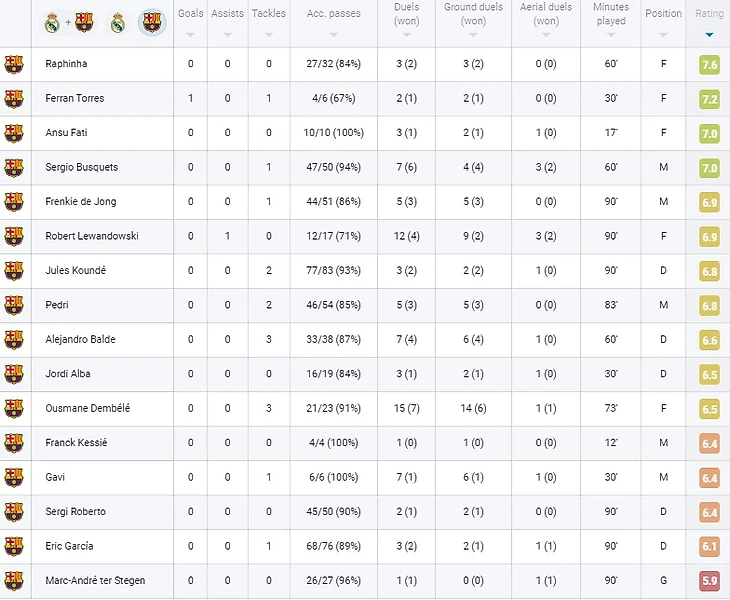
Task: Click ter Stegen's red 5.9 rating badge
Action: click(x=710, y=581)
